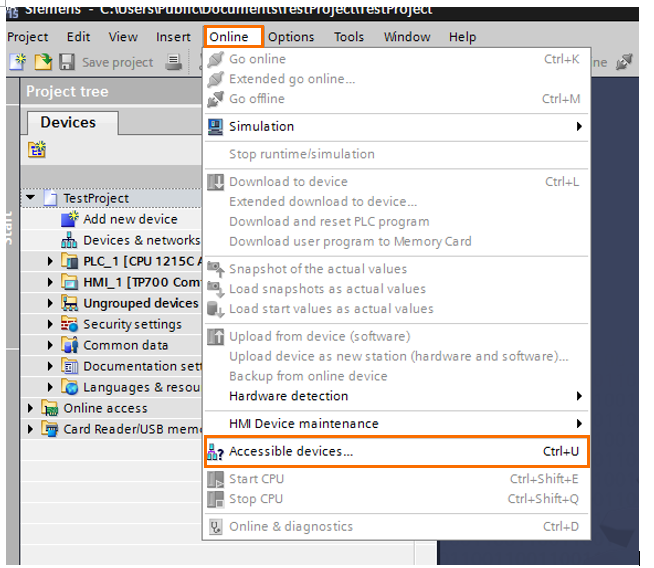Click the Online & diagnostics icon in menu

click(x=215, y=527)
